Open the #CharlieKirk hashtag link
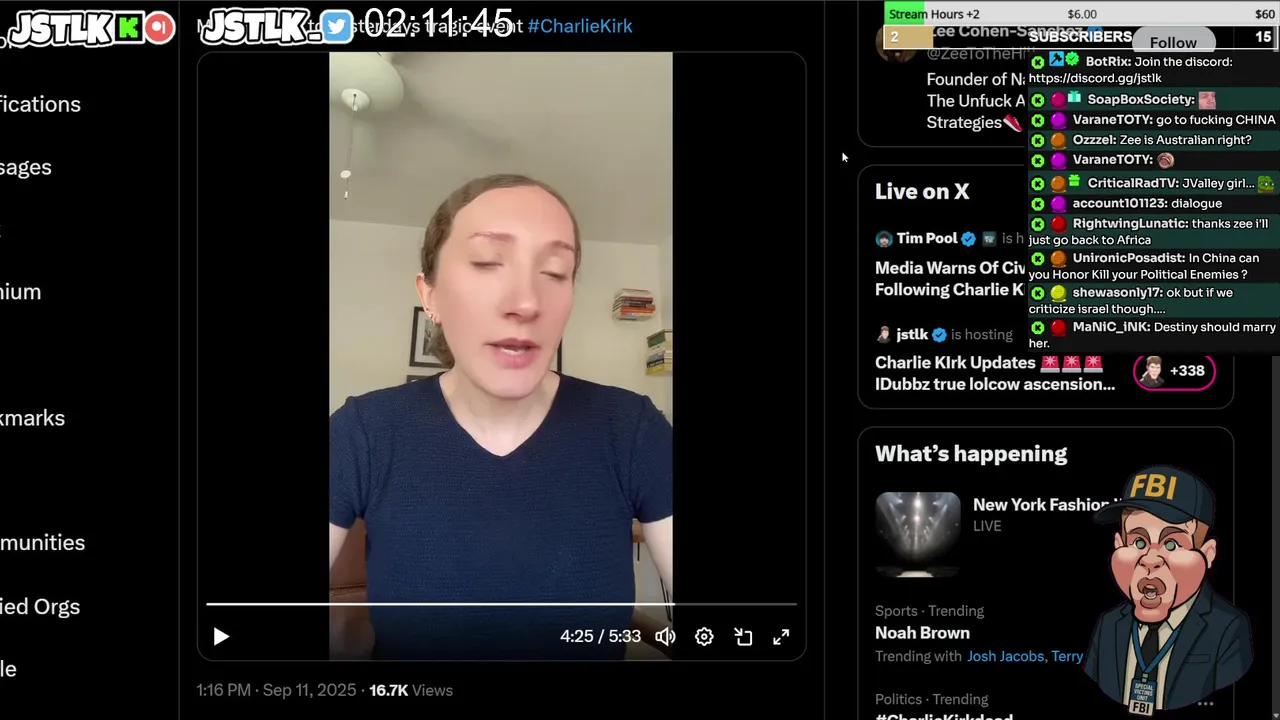The image size is (1280, 720). (x=580, y=26)
